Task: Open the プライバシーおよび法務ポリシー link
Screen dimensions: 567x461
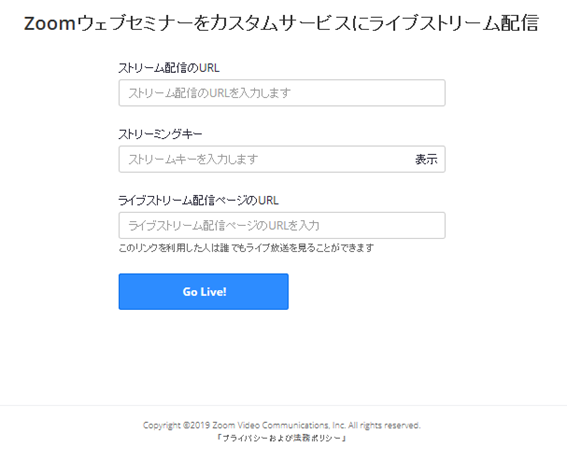Action: coord(282,438)
